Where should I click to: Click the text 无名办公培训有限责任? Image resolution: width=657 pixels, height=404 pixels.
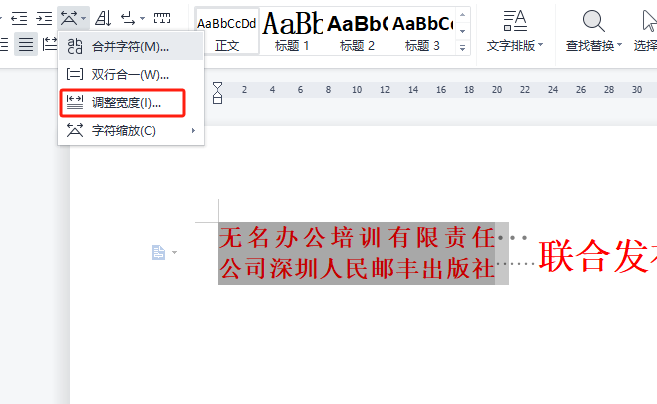[357, 237]
